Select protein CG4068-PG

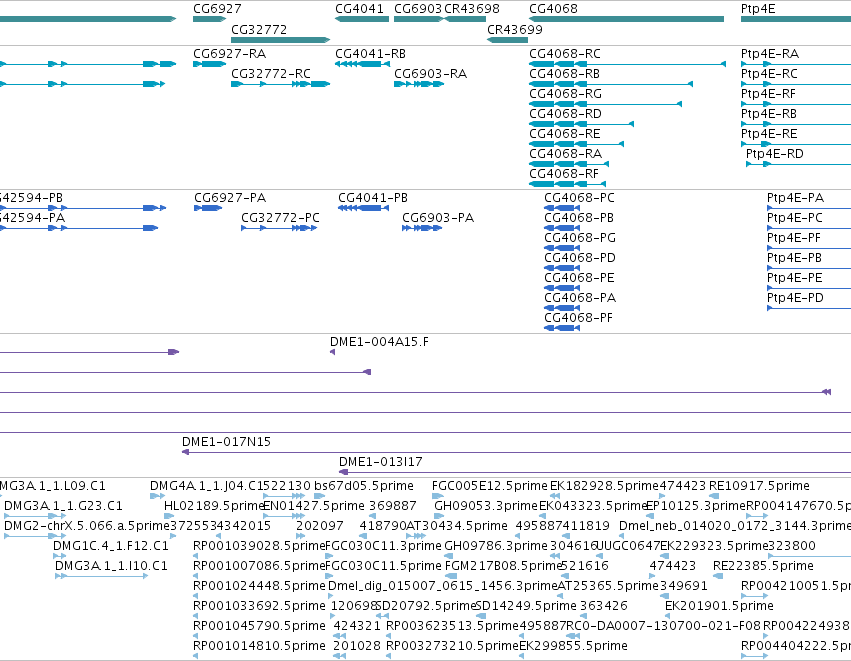click(562, 248)
